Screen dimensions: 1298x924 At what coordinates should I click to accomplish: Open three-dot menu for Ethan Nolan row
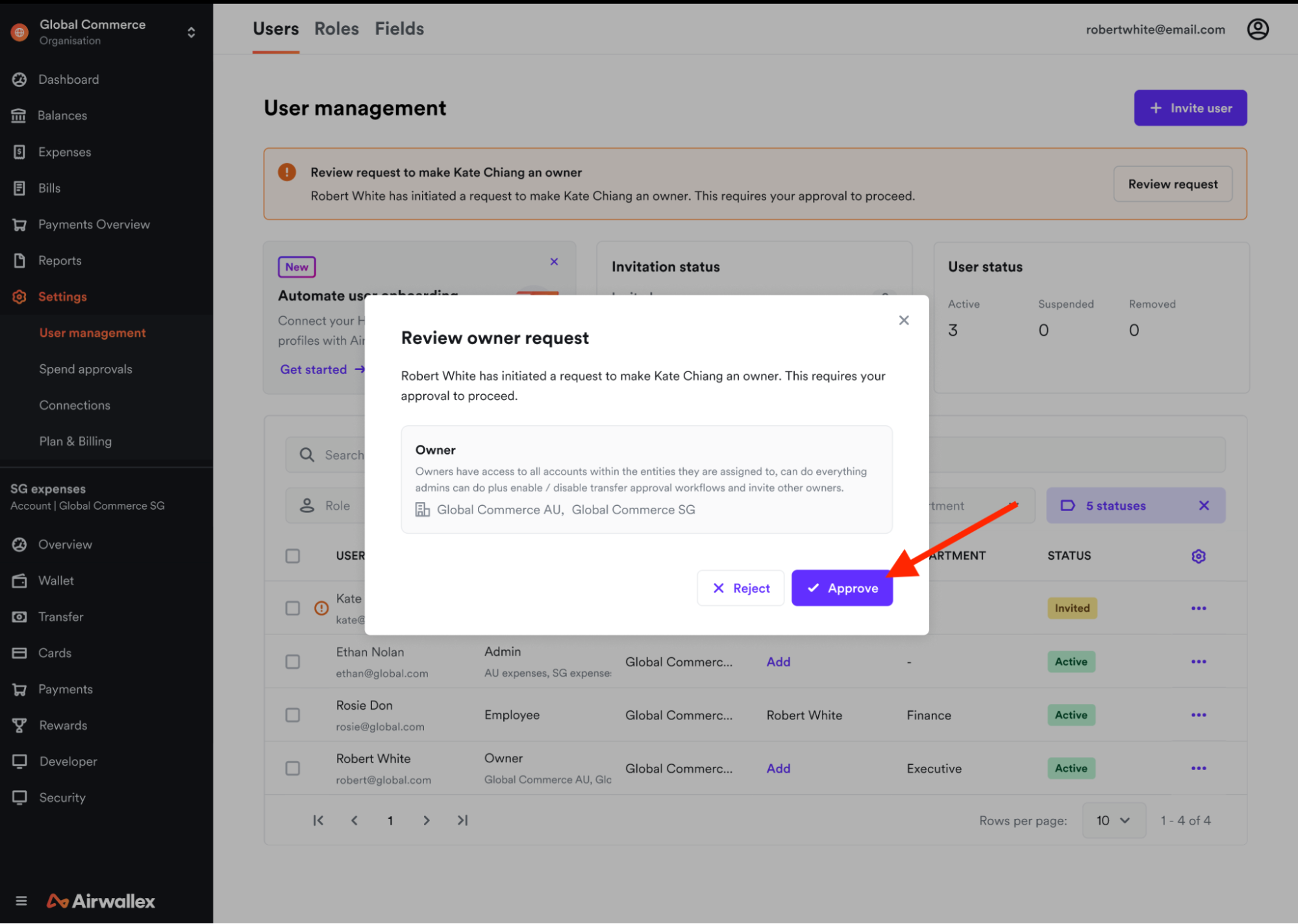1198,662
